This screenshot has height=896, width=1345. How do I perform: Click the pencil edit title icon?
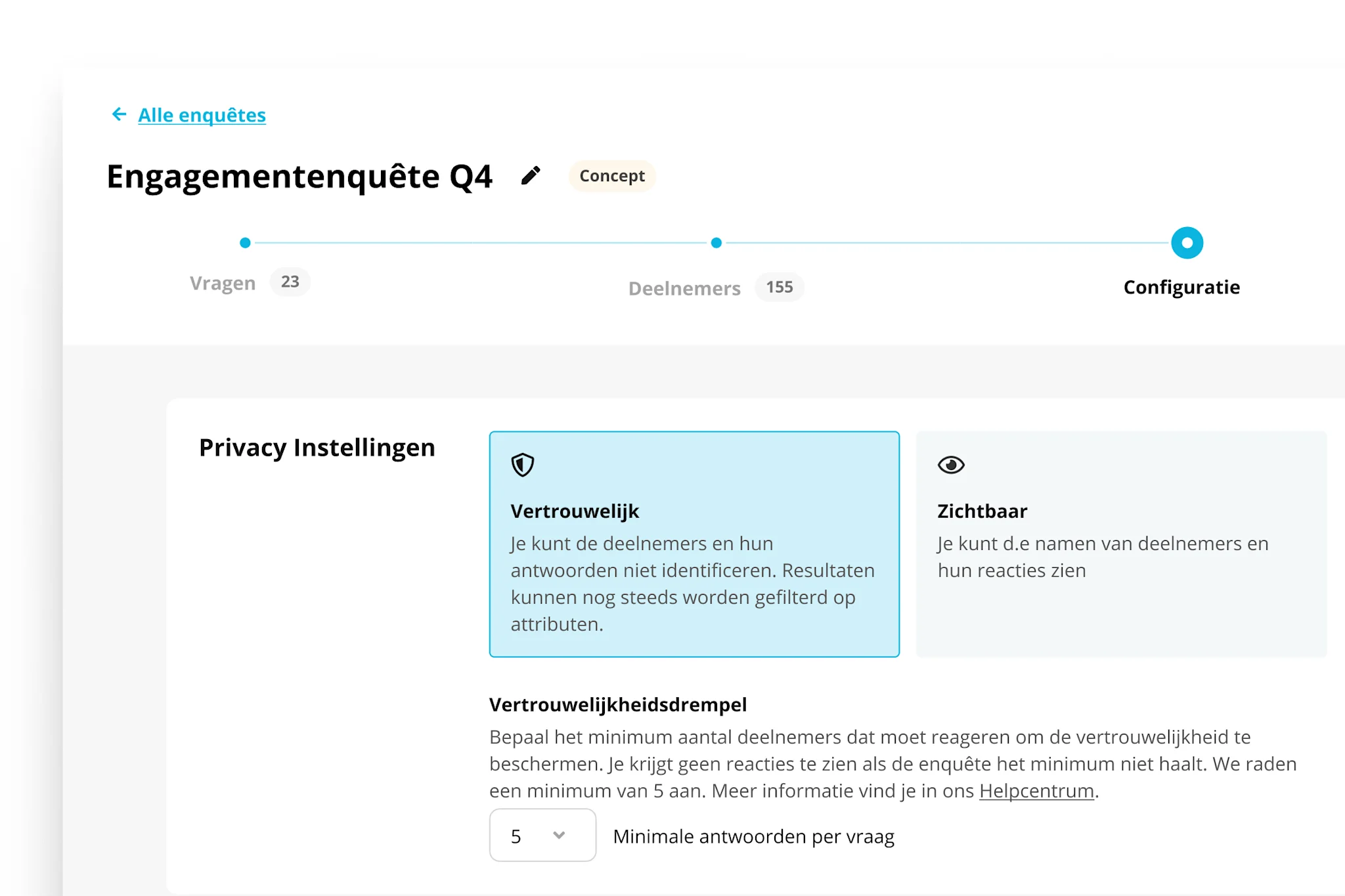point(531,176)
